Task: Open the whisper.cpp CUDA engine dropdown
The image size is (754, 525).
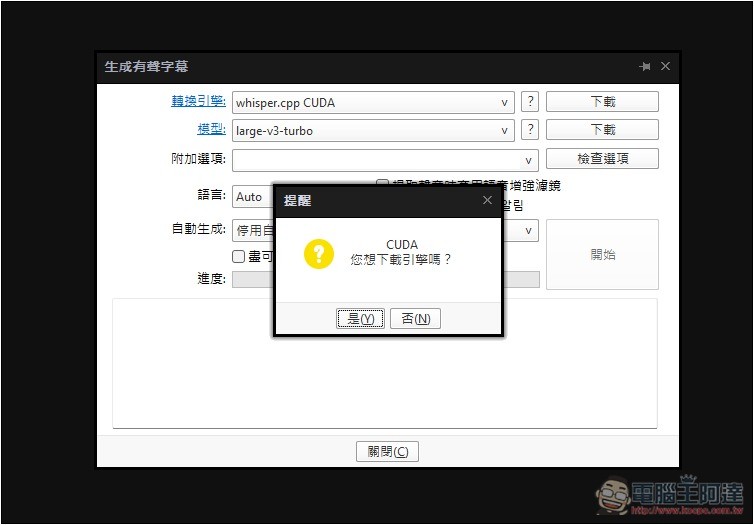Action: [373, 102]
